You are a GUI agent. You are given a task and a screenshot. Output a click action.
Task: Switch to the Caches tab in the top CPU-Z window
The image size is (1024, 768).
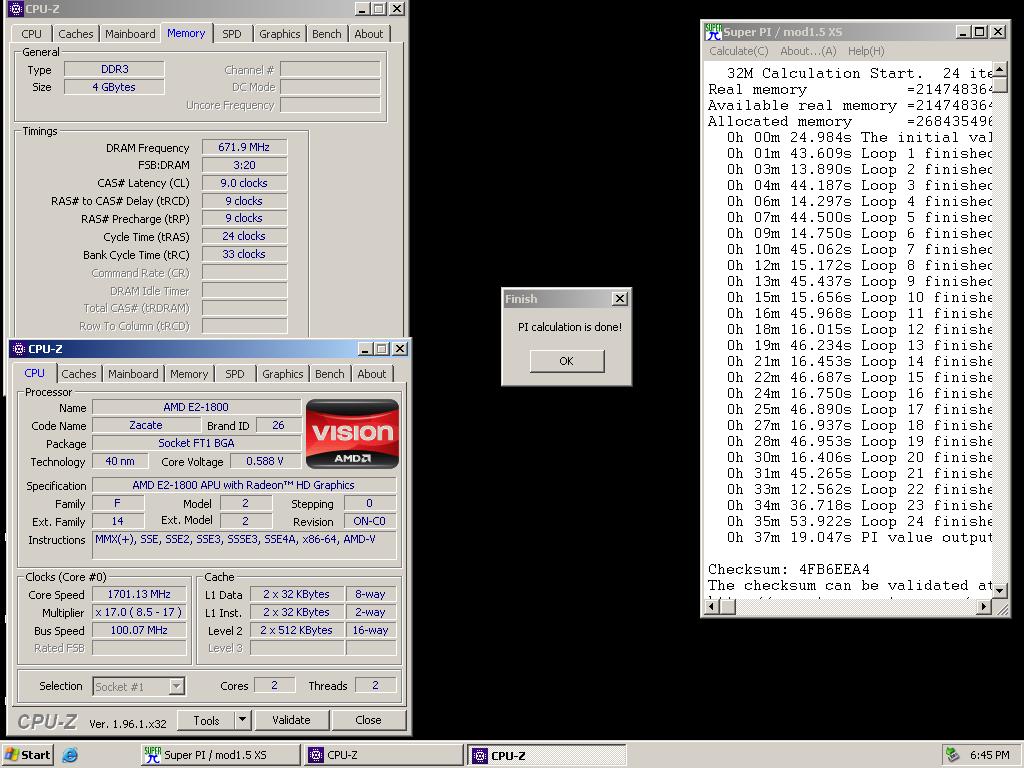(x=76, y=34)
